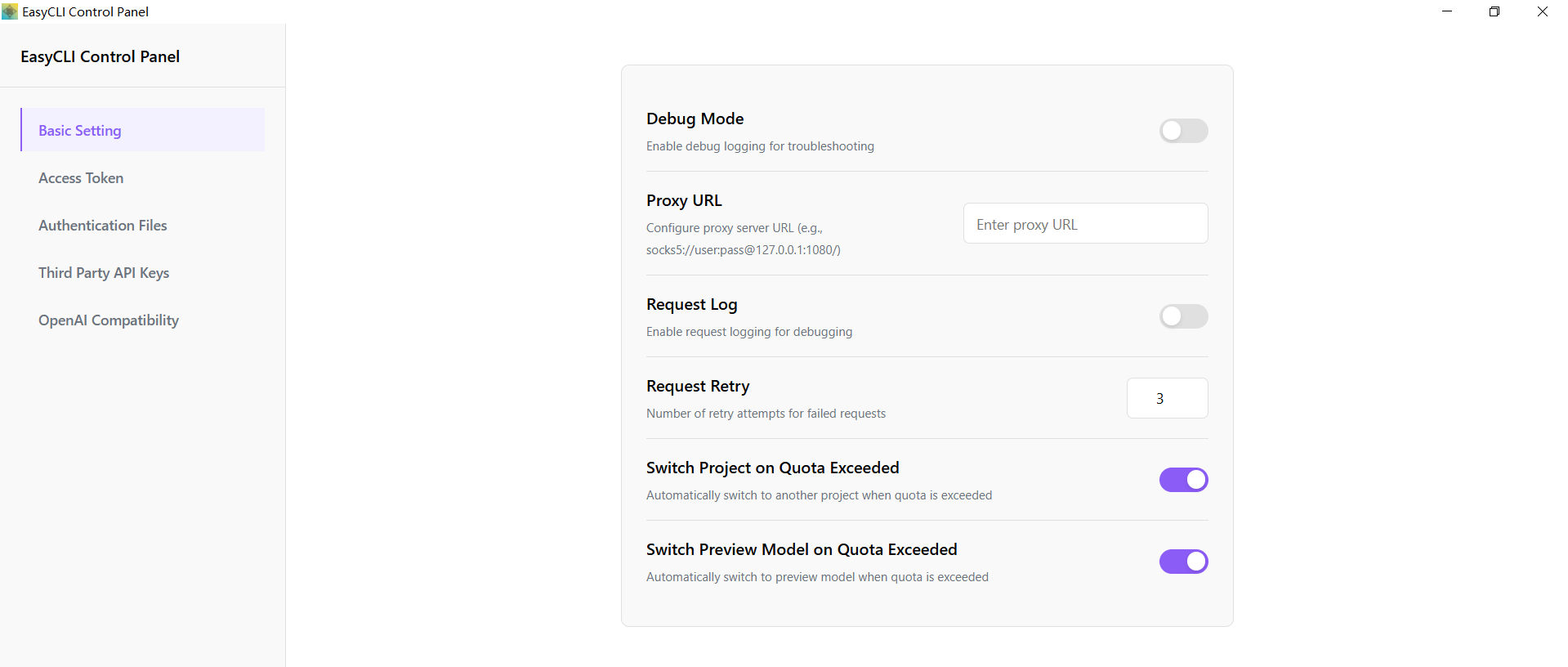Screen dimensions: 1568x667
Task: Click the Request Retry label
Action: (x=698, y=386)
